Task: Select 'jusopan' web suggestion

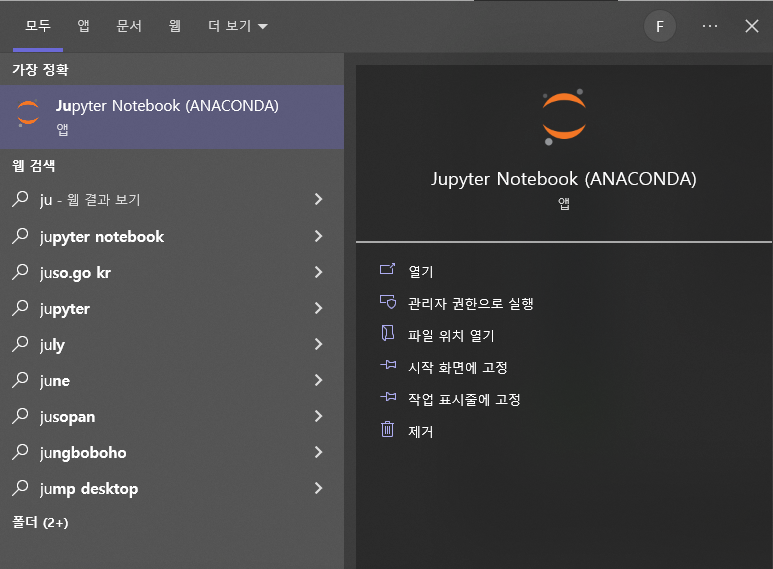Action: click(68, 417)
